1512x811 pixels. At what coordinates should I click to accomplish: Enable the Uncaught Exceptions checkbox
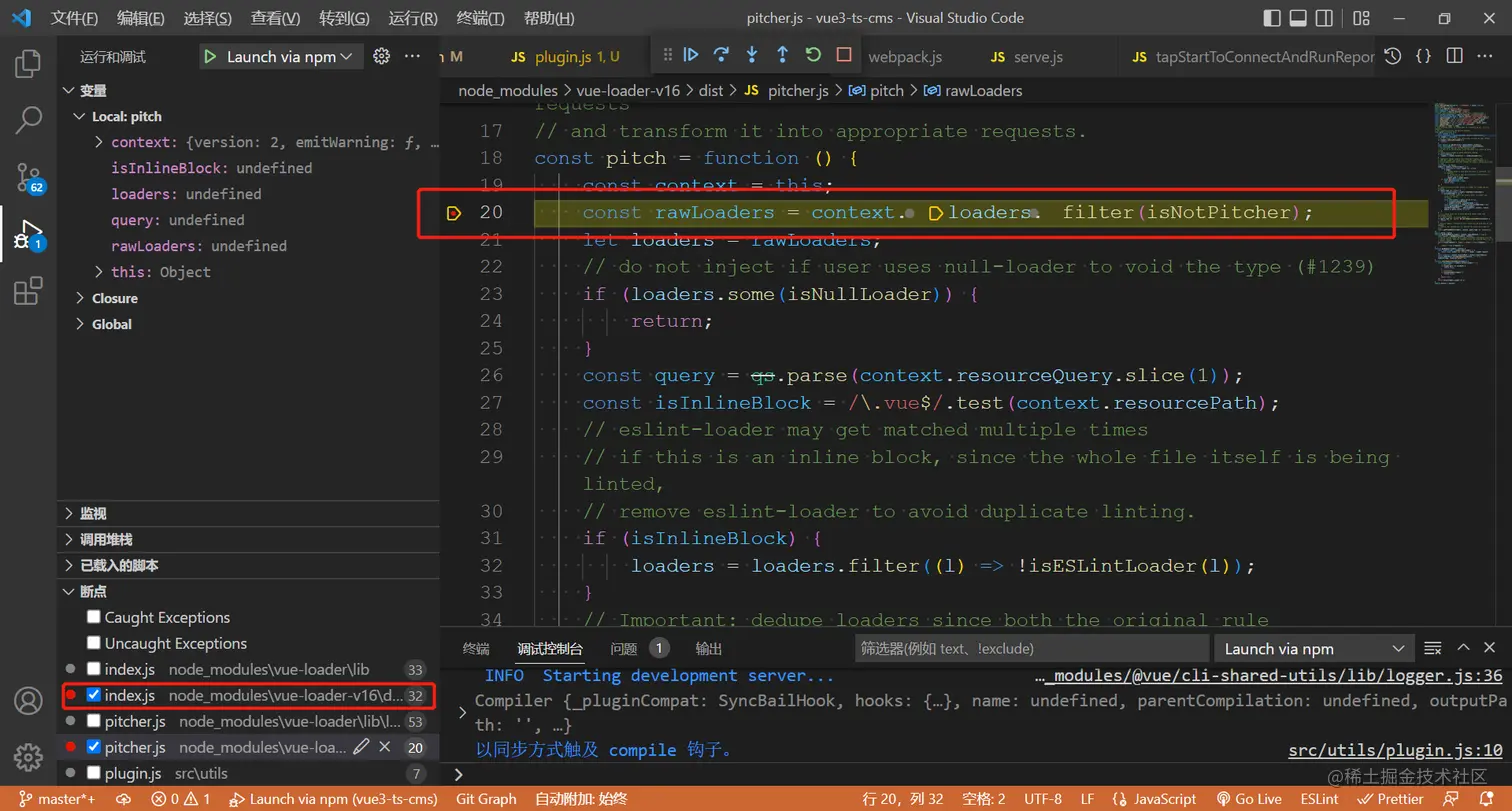click(94, 643)
